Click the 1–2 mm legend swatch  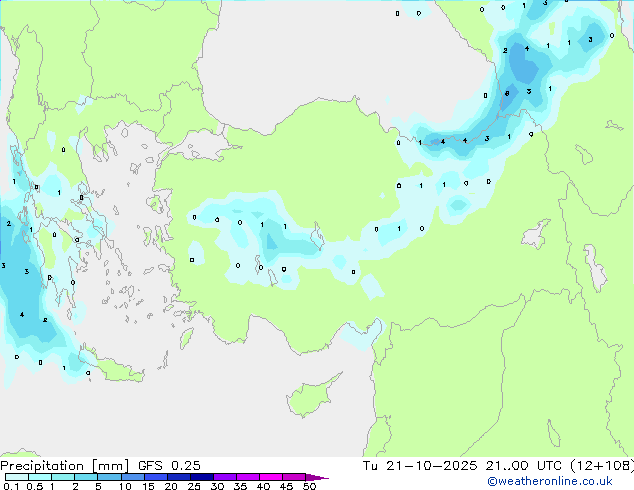63,477
